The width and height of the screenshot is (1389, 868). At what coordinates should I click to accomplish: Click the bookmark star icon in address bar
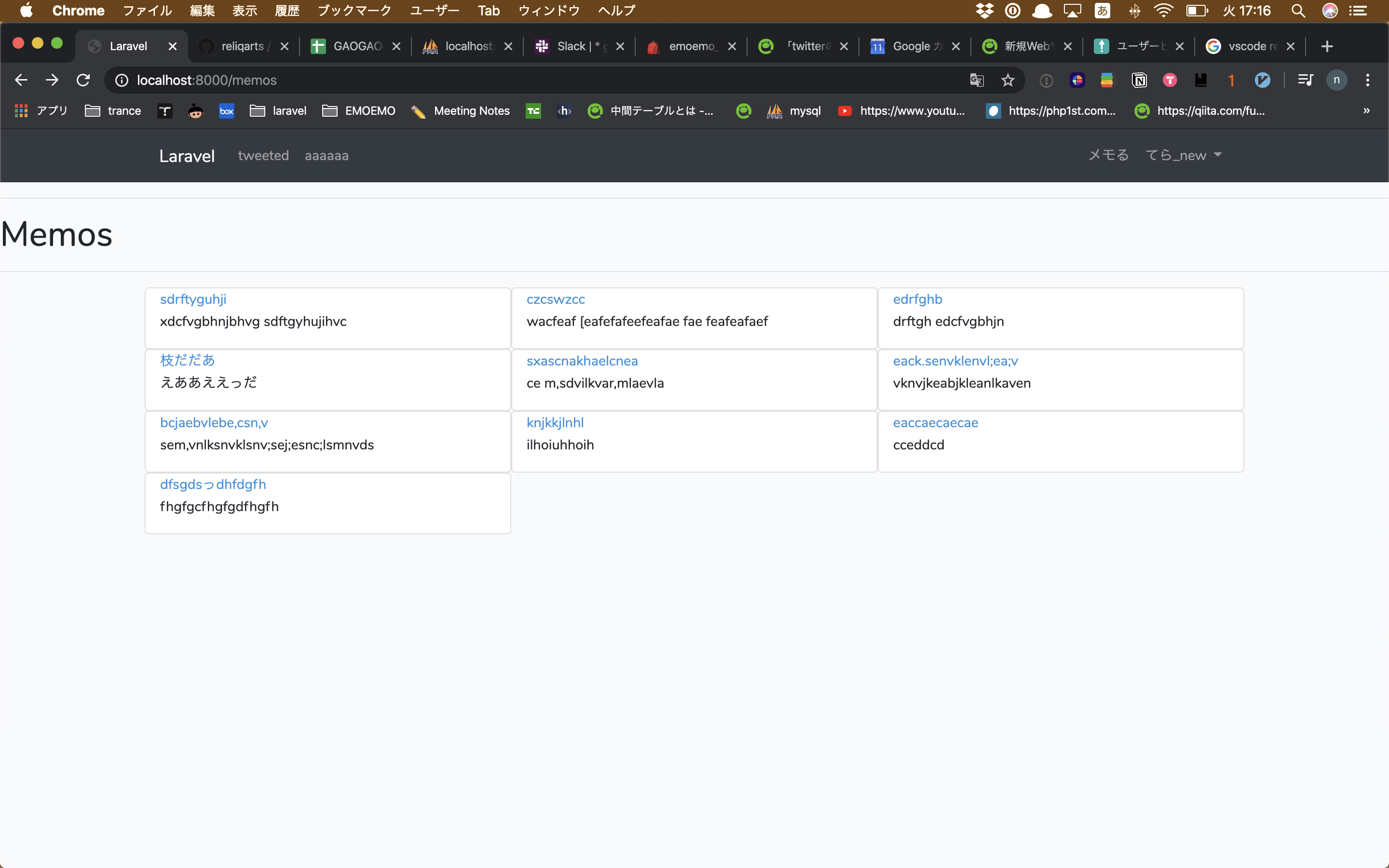pos(1008,80)
